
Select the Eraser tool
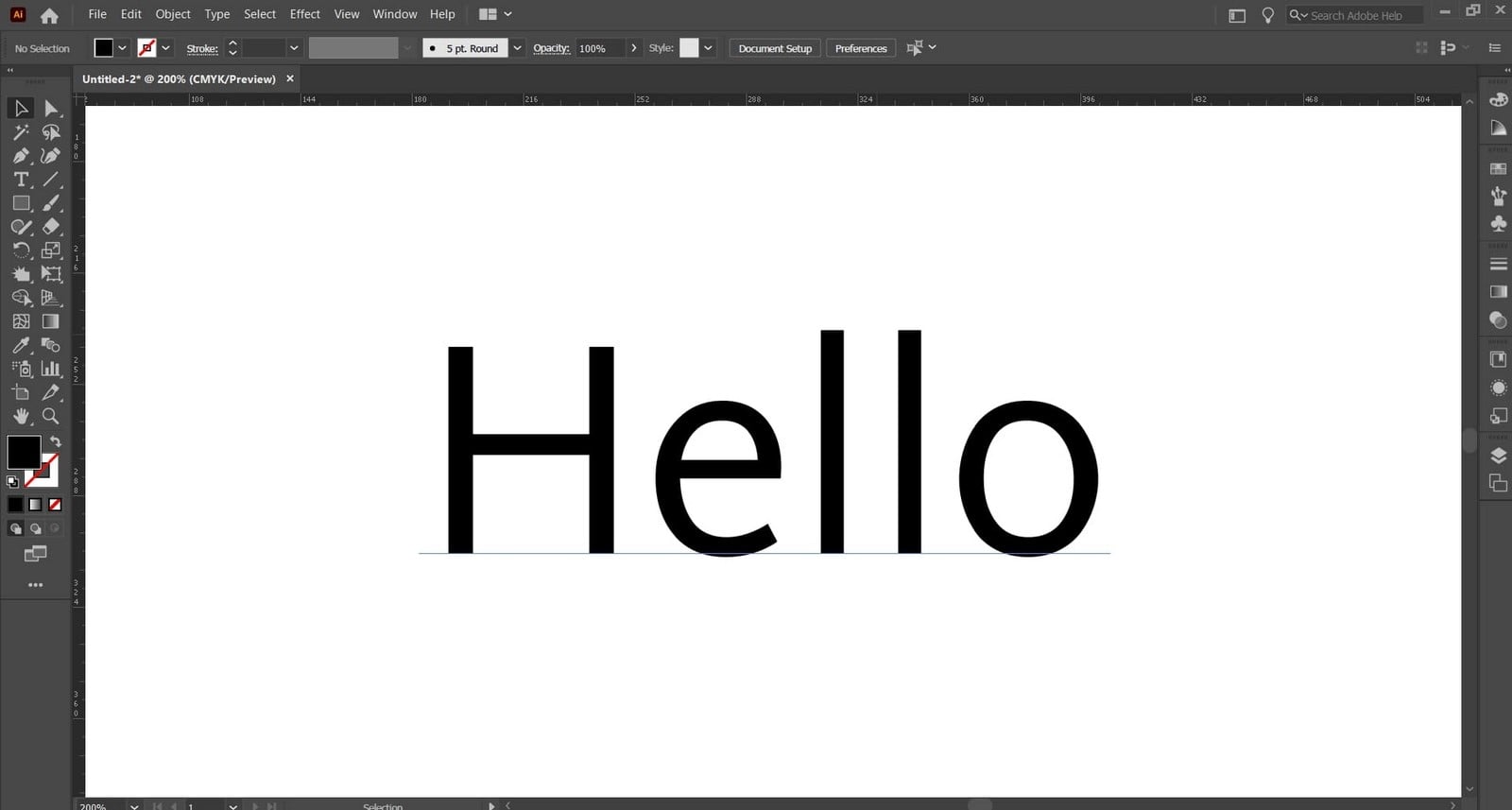point(51,227)
